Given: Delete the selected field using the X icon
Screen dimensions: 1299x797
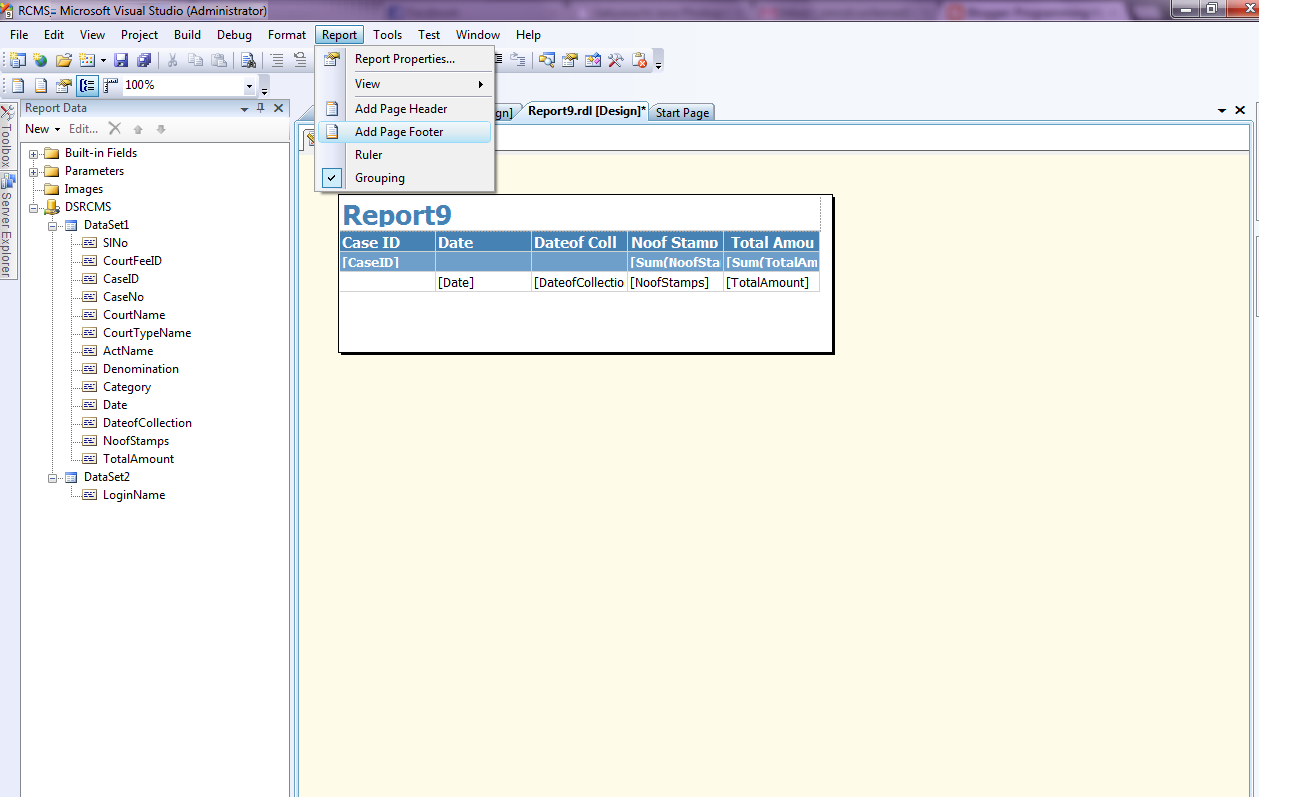Looking at the screenshot, I should [x=114, y=129].
